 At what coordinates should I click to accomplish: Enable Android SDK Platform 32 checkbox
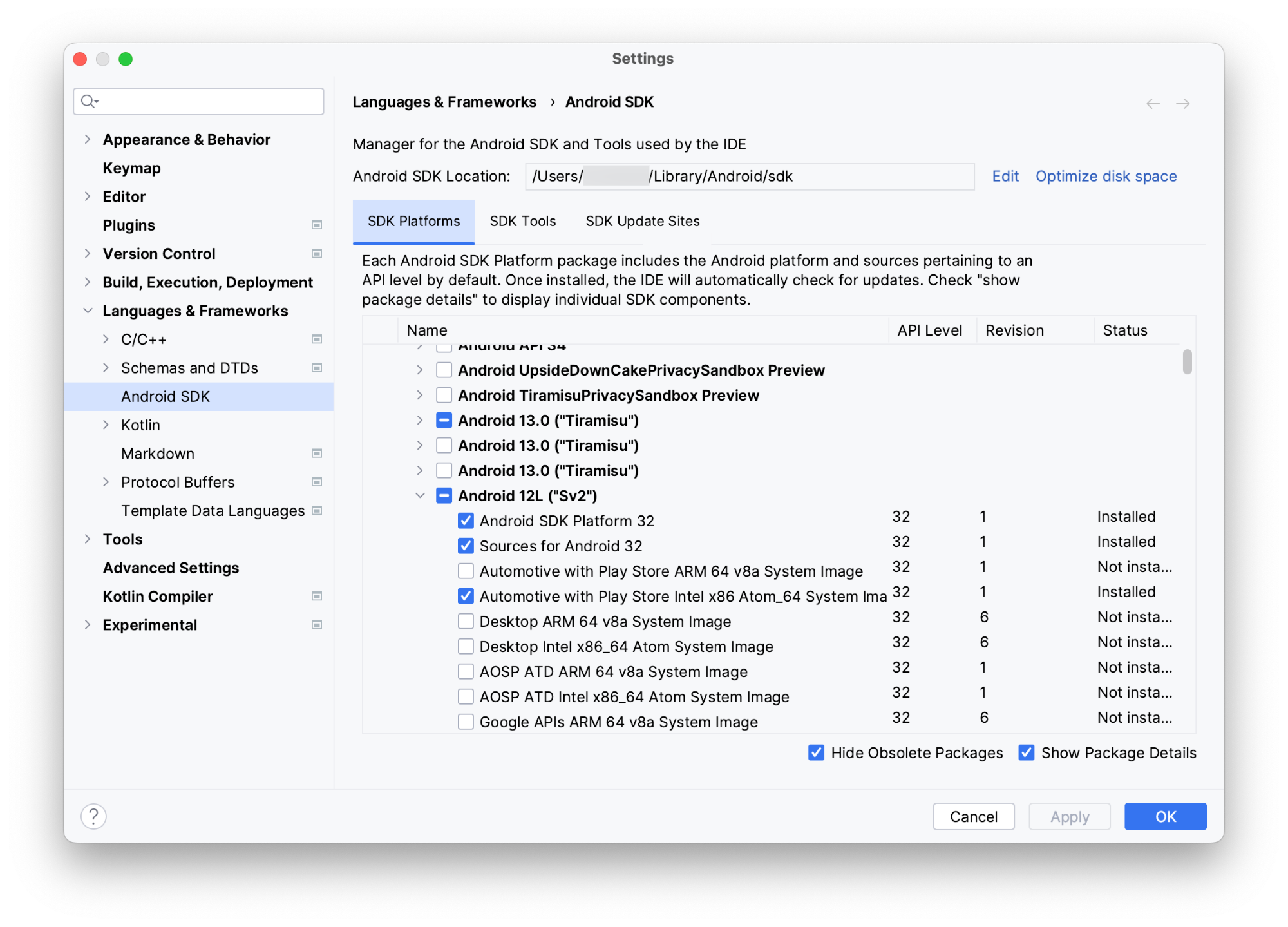click(465, 520)
